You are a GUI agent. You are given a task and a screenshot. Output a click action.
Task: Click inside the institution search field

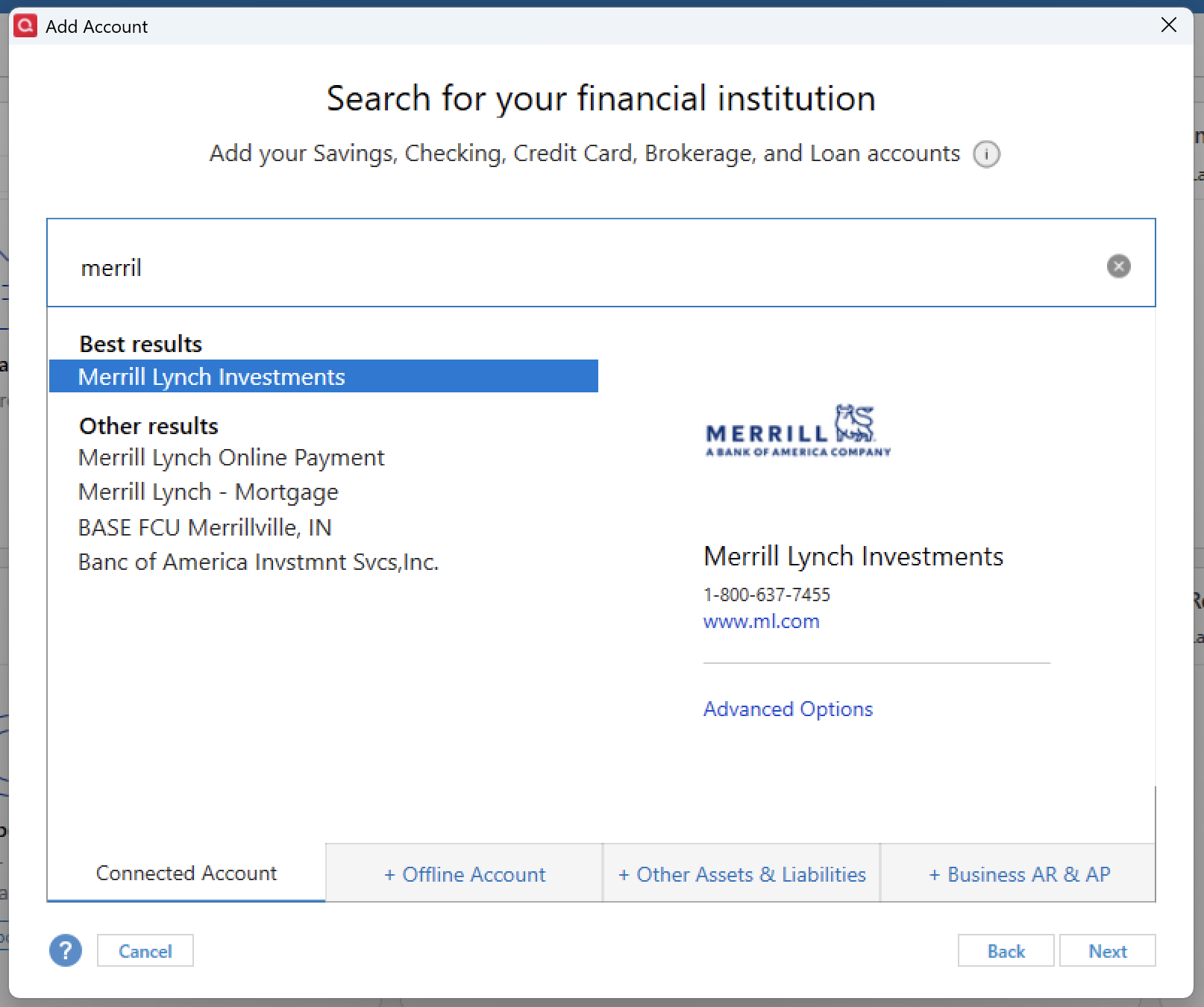coord(522,267)
